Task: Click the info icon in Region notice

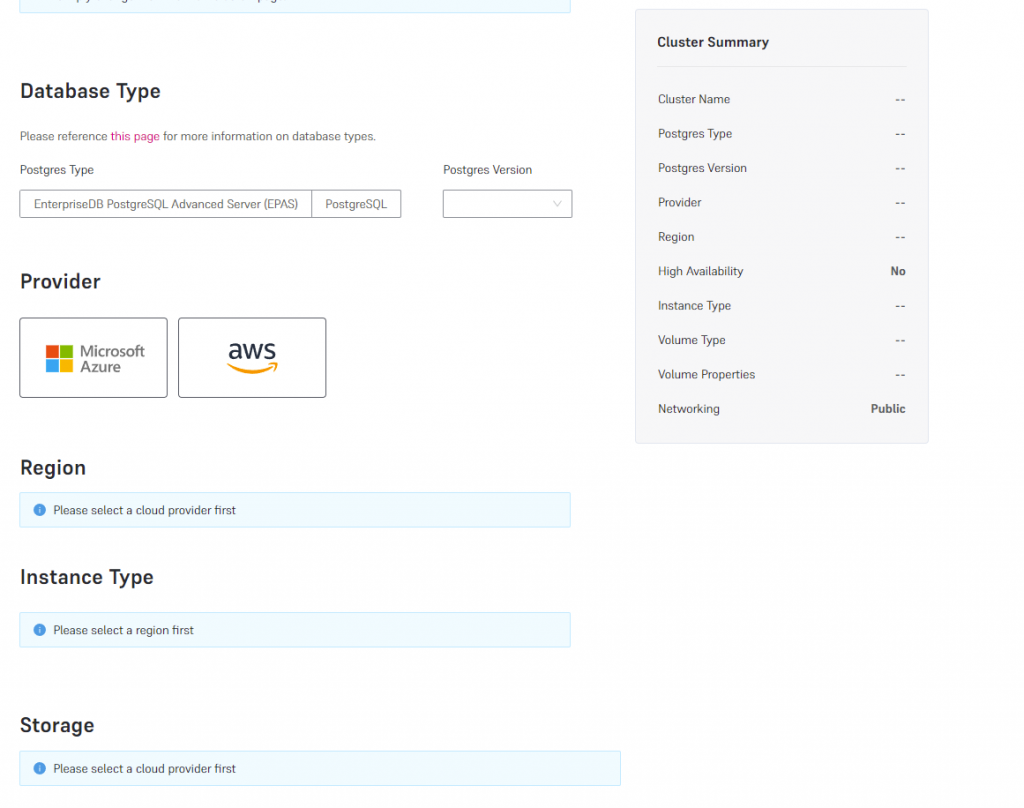Action: [x=40, y=510]
